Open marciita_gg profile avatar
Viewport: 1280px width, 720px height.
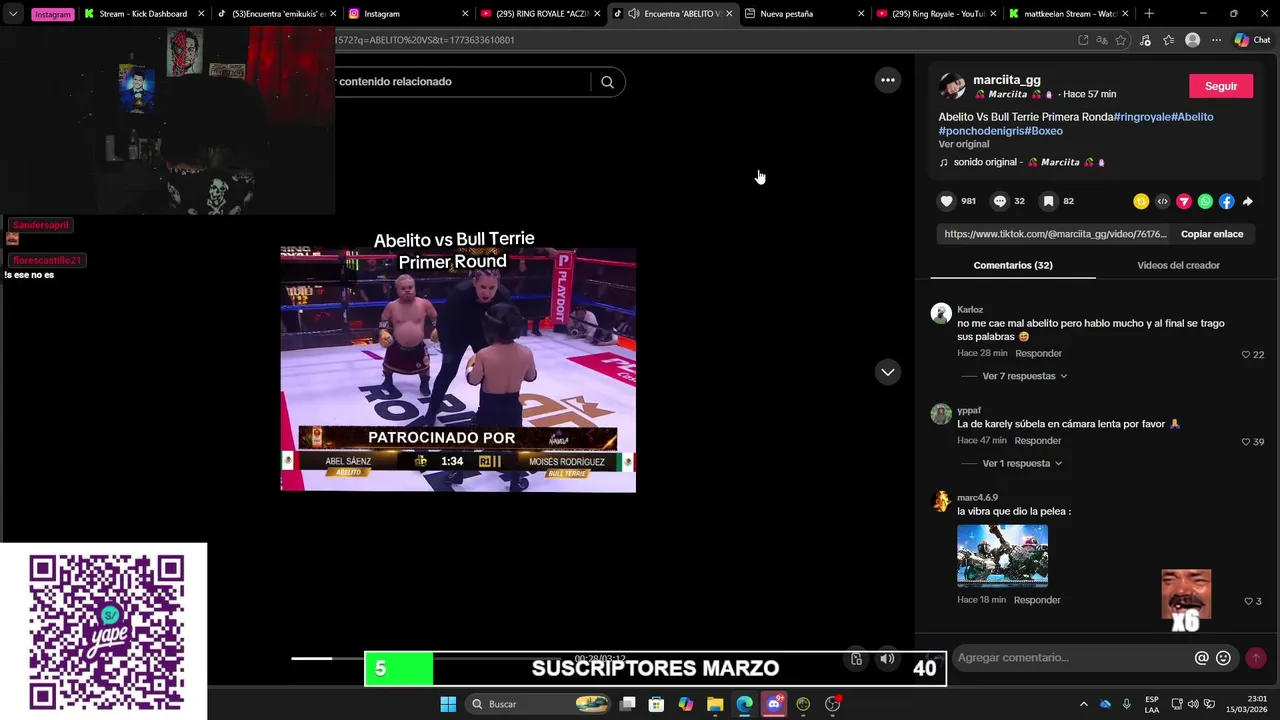(x=952, y=86)
